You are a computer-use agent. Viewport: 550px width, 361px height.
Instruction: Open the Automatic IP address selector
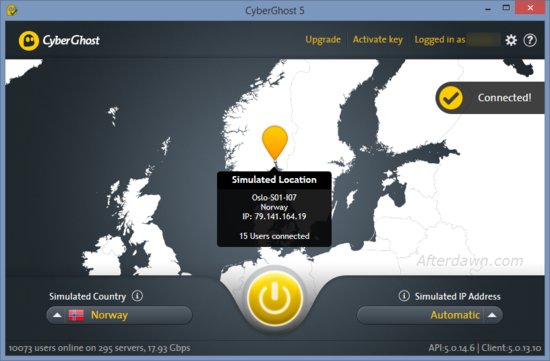(430, 315)
